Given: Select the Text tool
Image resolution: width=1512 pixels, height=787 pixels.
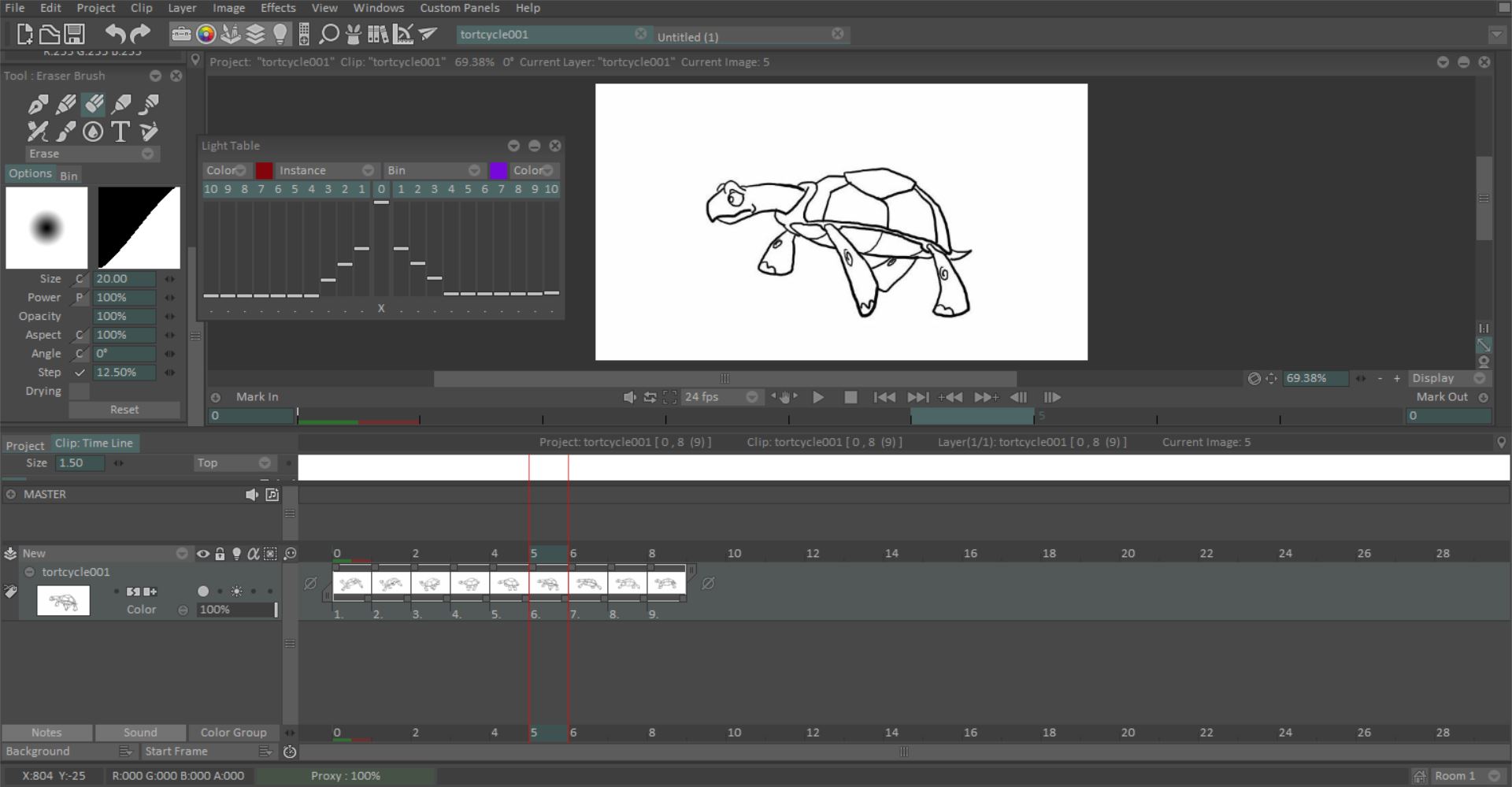Looking at the screenshot, I should pos(120,132).
